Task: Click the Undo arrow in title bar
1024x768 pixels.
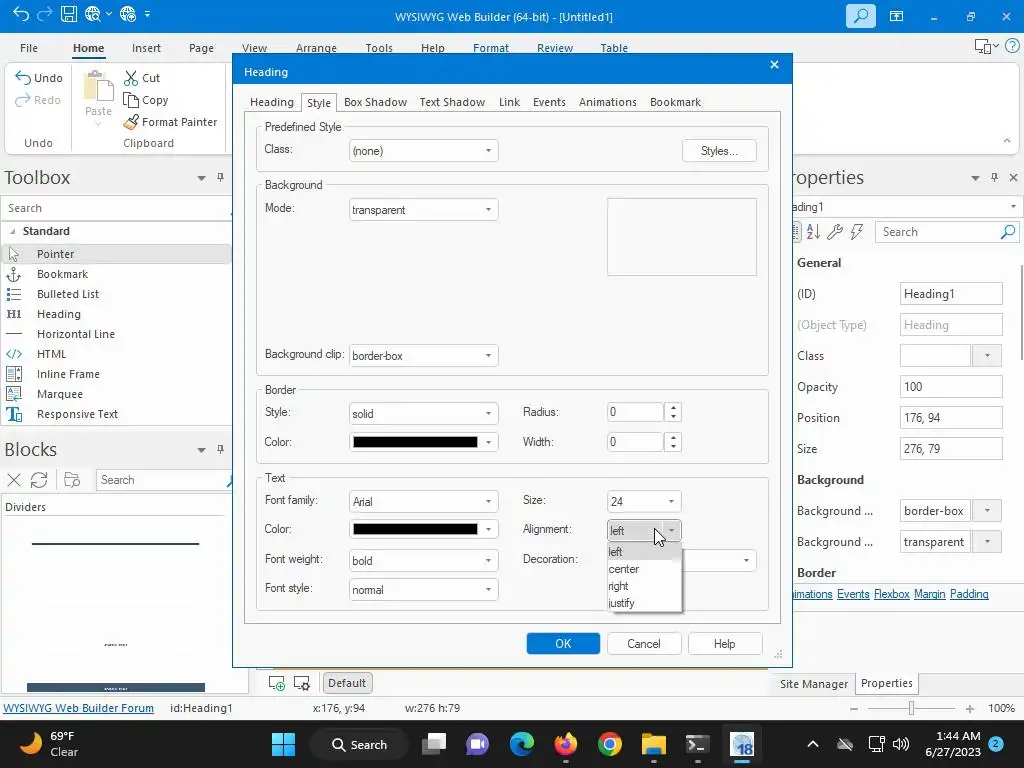Action: click(21, 14)
